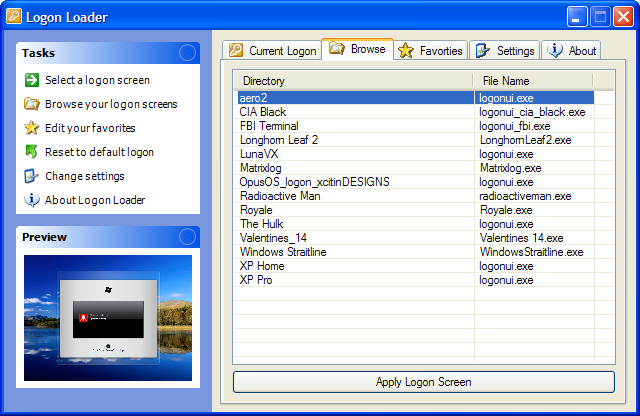Collapse the Preview panel
Screen dimensions: 640x416
coord(187,237)
